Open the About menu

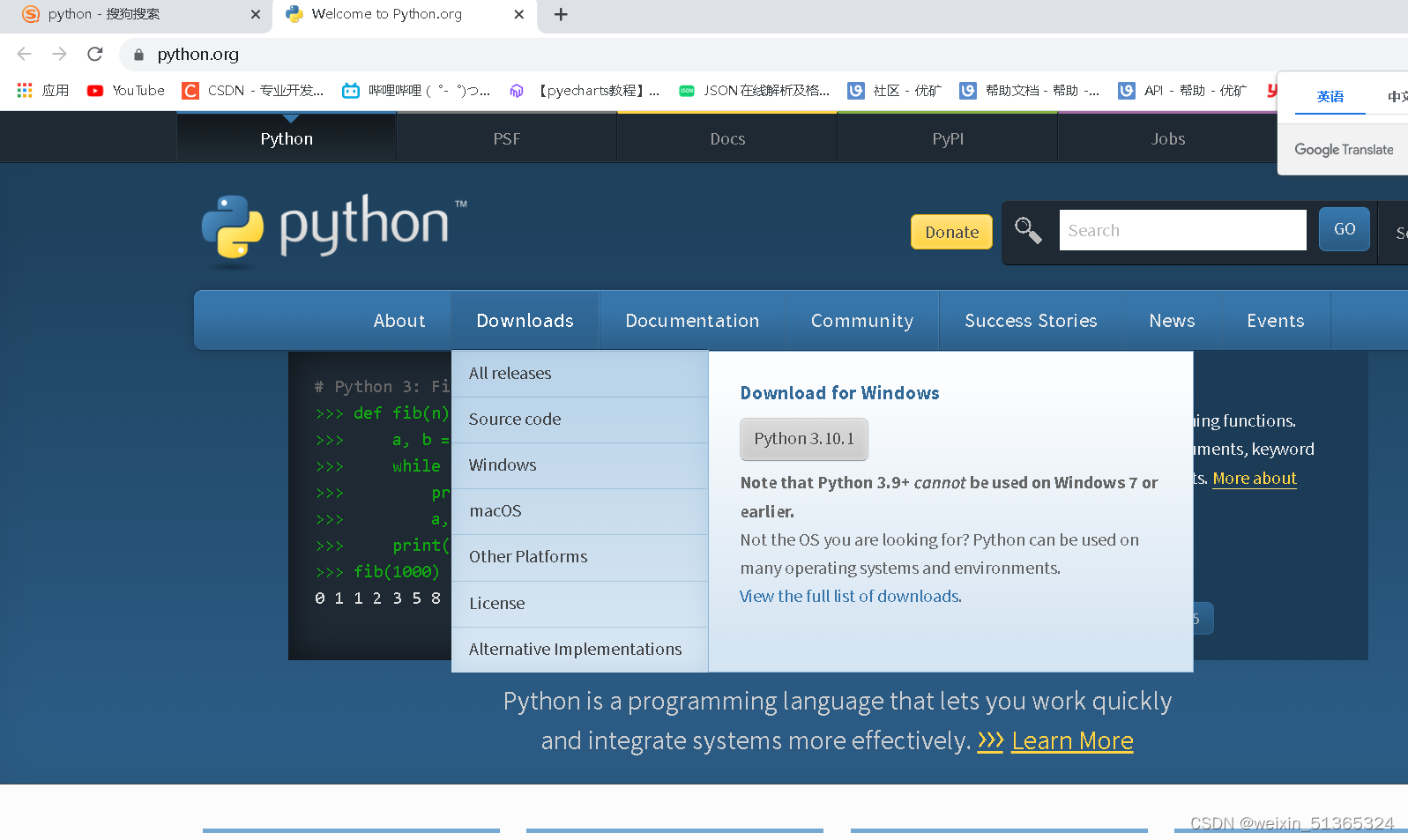399,321
